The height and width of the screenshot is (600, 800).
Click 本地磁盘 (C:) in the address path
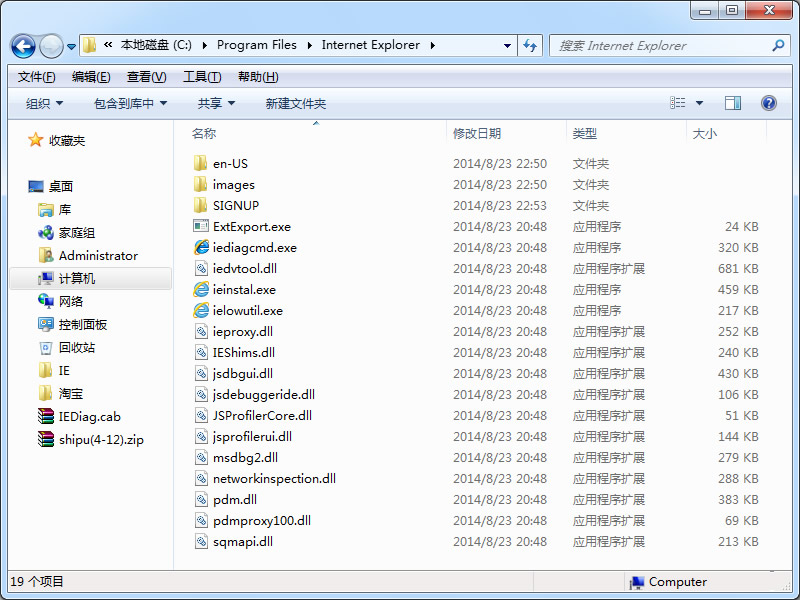click(156, 45)
